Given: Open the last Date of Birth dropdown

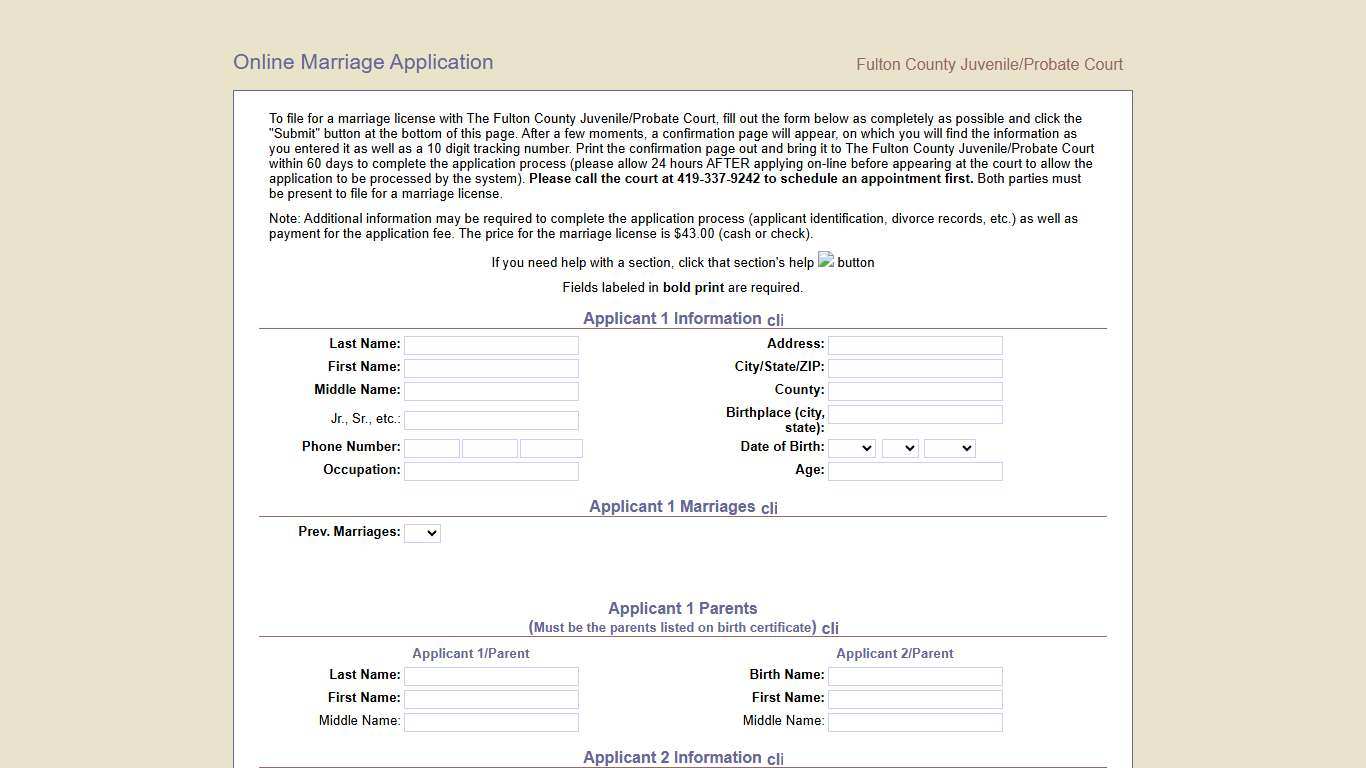Looking at the screenshot, I should [x=948, y=447].
